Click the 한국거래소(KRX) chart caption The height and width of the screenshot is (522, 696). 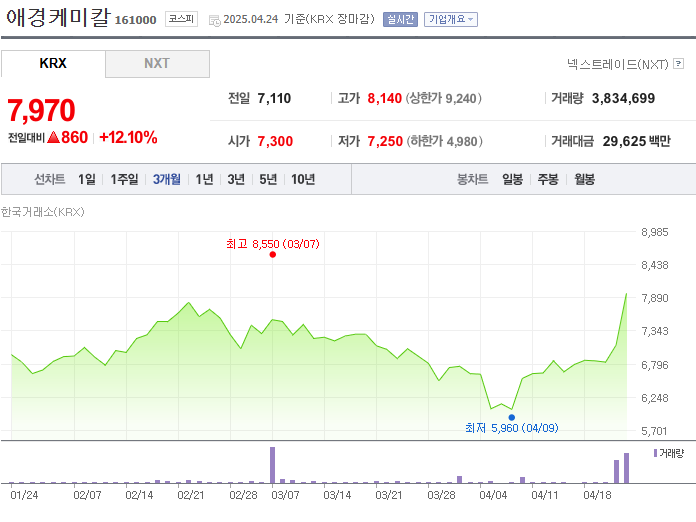coord(43,212)
